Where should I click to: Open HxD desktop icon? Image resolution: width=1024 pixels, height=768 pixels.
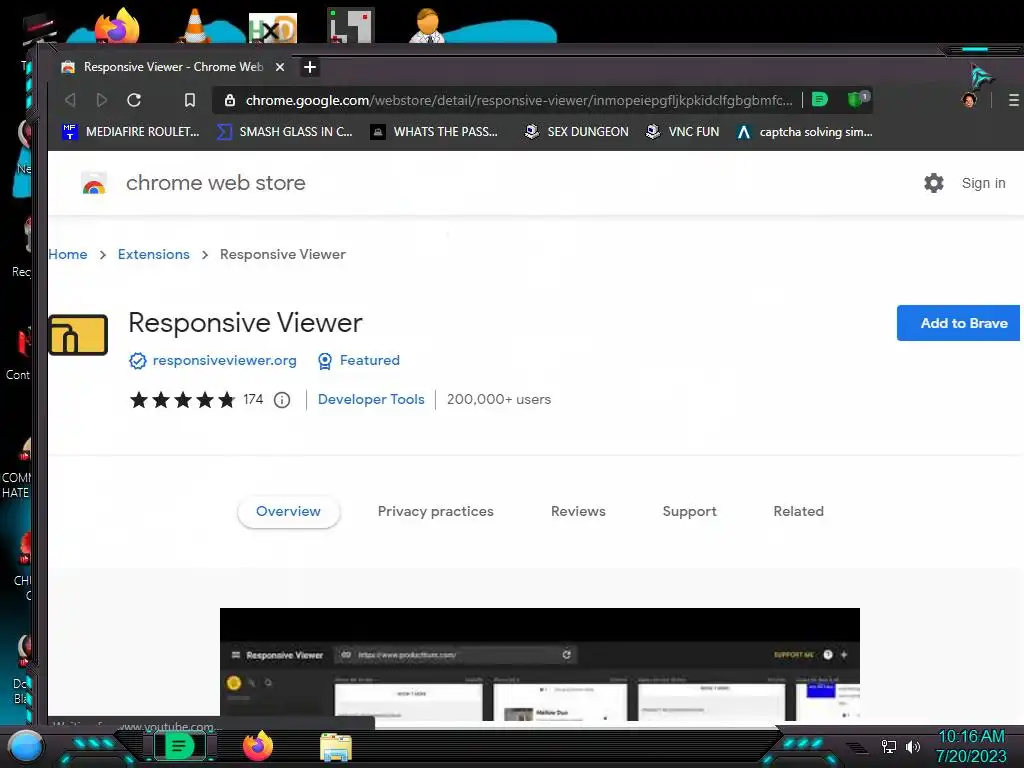[273, 27]
